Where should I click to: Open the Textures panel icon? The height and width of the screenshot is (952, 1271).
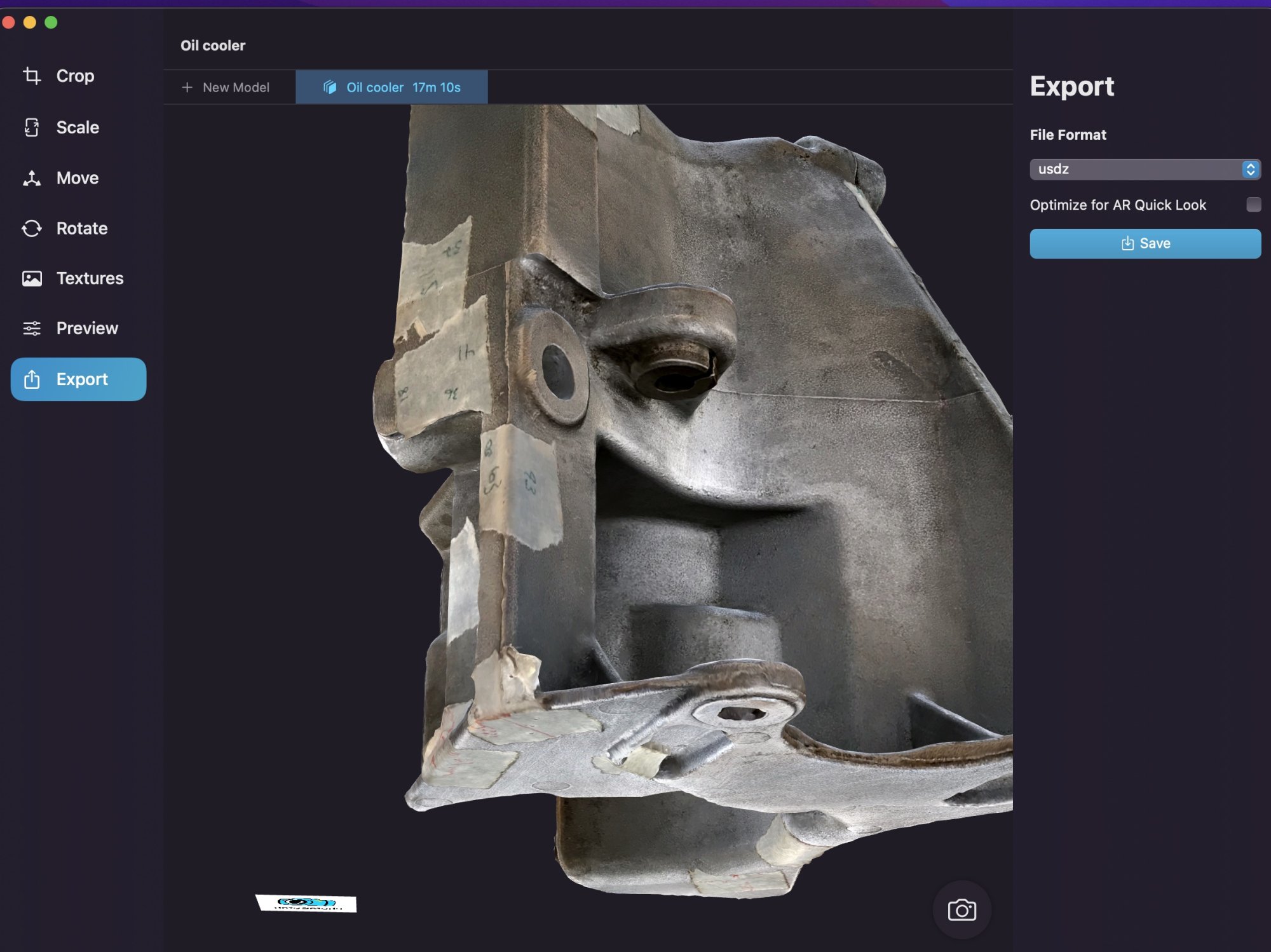[32, 278]
